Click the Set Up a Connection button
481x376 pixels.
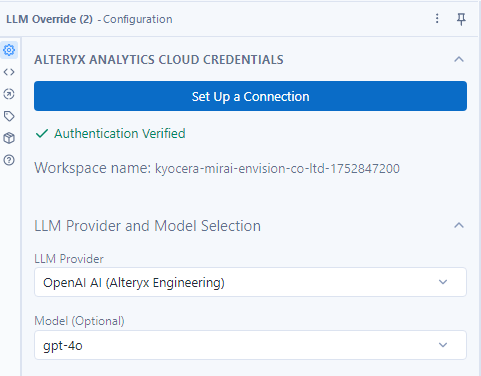(250, 96)
